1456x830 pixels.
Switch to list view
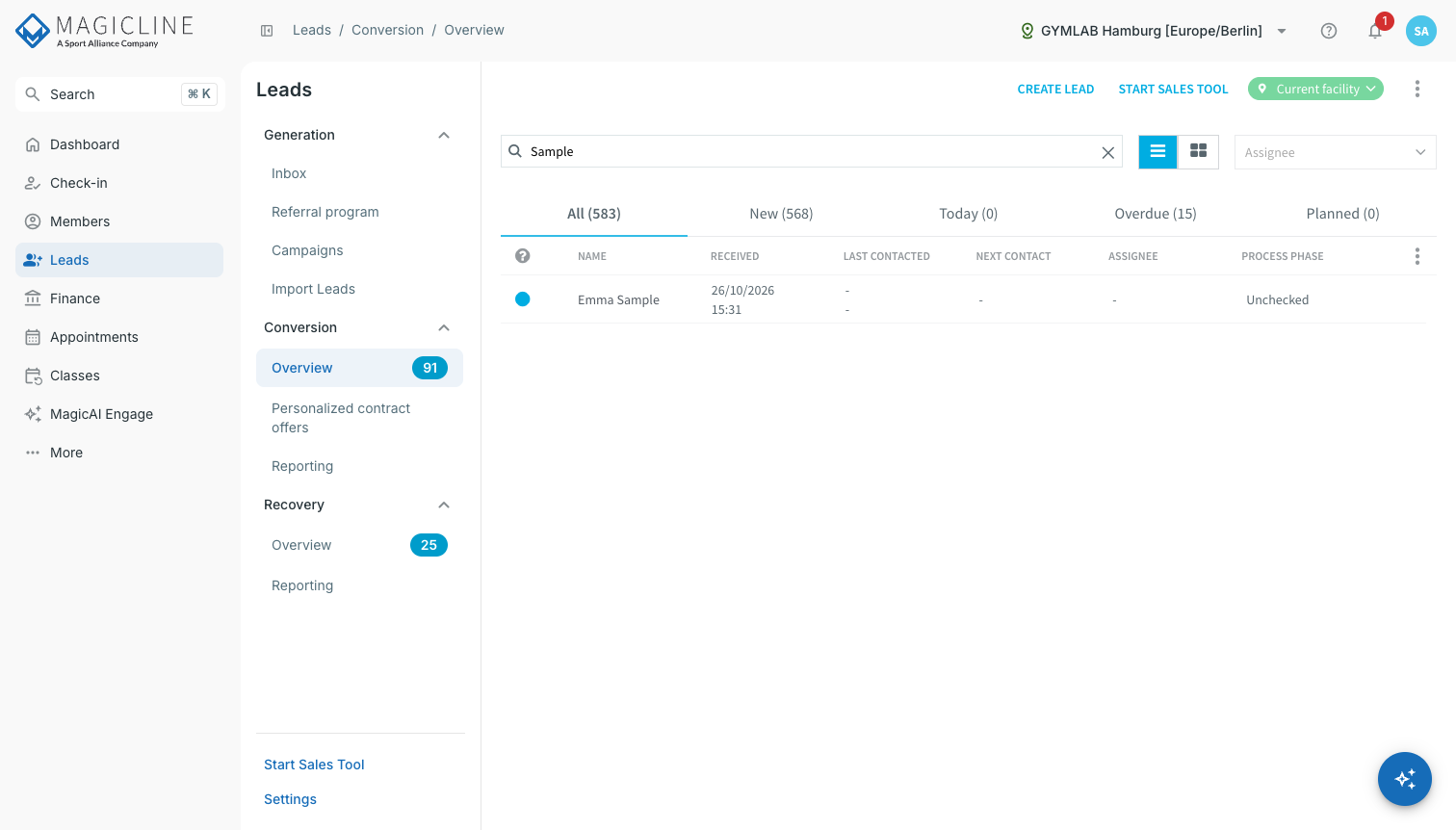[1157, 151]
